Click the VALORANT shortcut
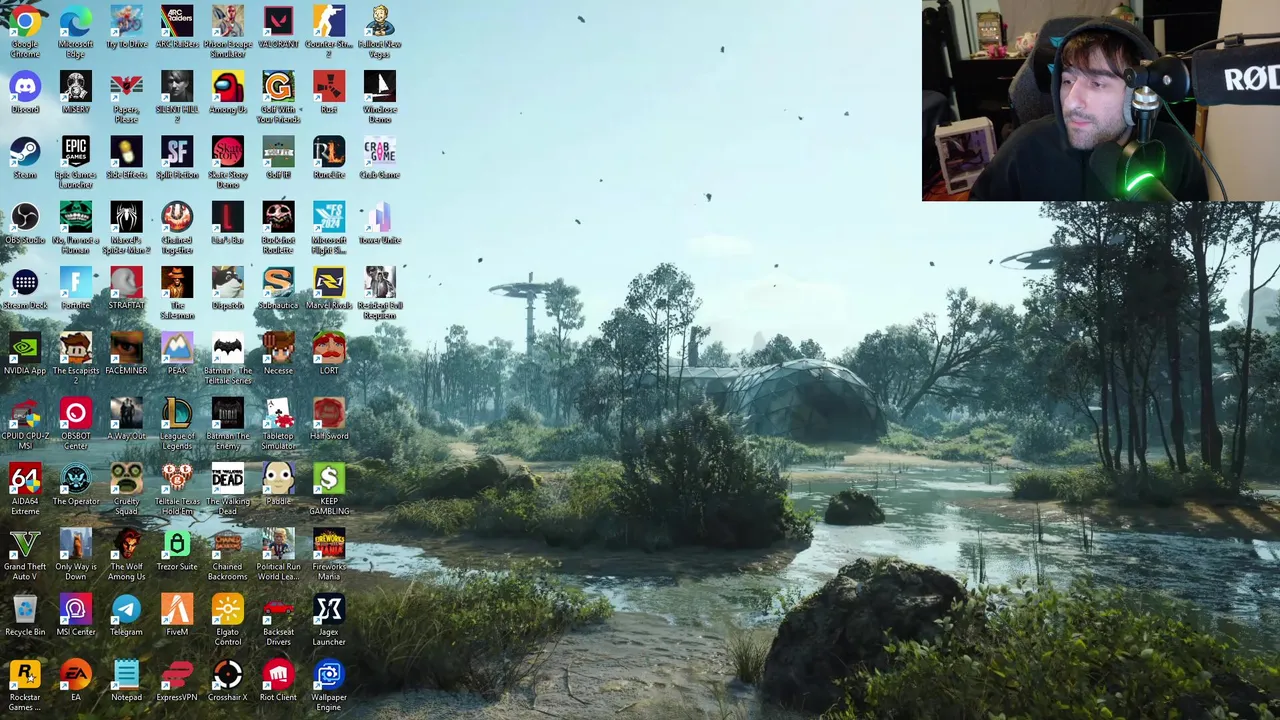Screen dimensions: 1280x720 click(278, 22)
